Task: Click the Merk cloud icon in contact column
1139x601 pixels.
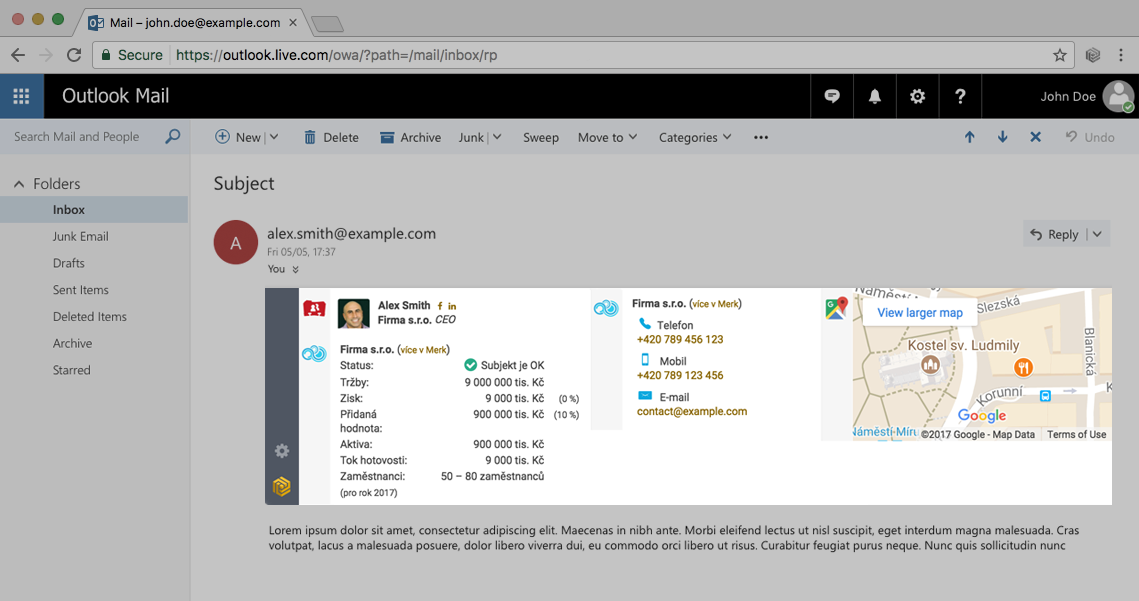Action: 606,309
